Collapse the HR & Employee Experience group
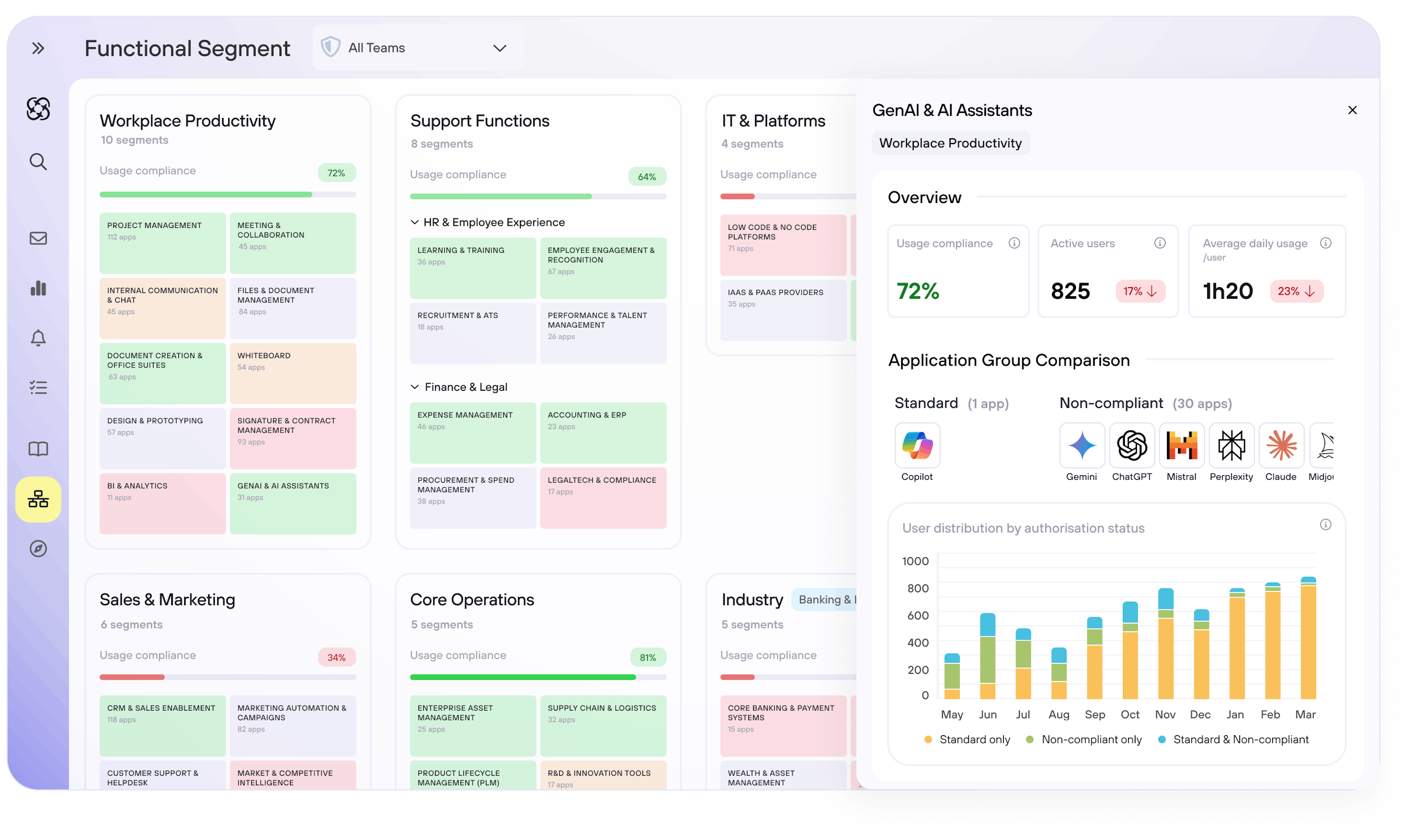Screen dimensions: 1412x840 pyautogui.click(x=414, y=222)
